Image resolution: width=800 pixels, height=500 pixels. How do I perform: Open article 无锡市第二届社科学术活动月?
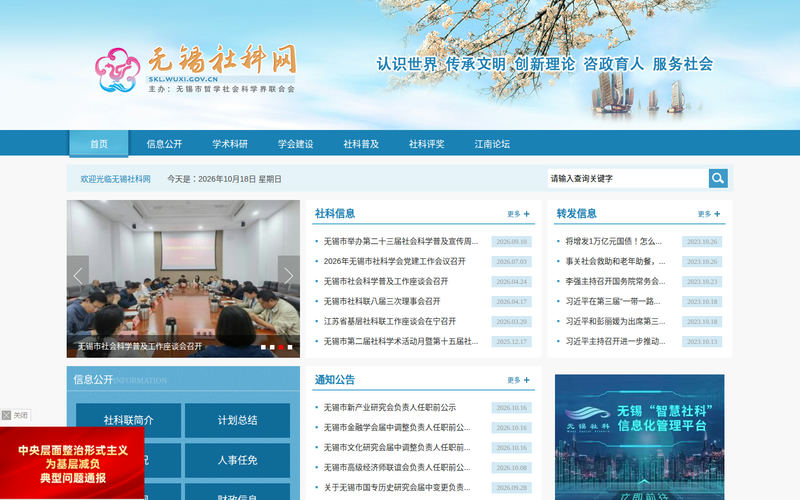[x=401, y=341]
